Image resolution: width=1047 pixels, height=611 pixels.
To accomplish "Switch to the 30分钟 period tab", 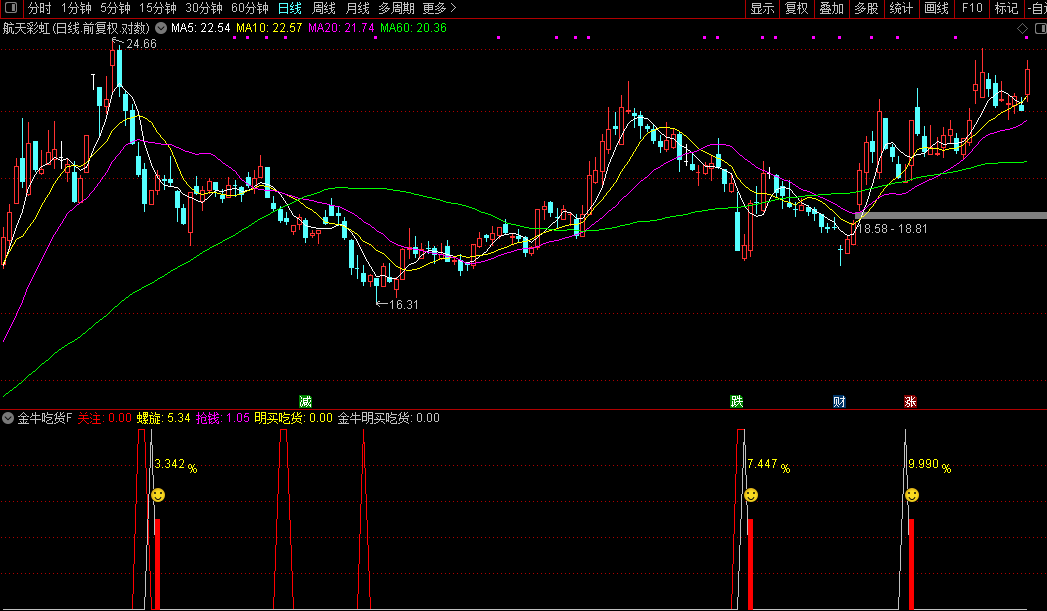I will (x=204, y=8).
